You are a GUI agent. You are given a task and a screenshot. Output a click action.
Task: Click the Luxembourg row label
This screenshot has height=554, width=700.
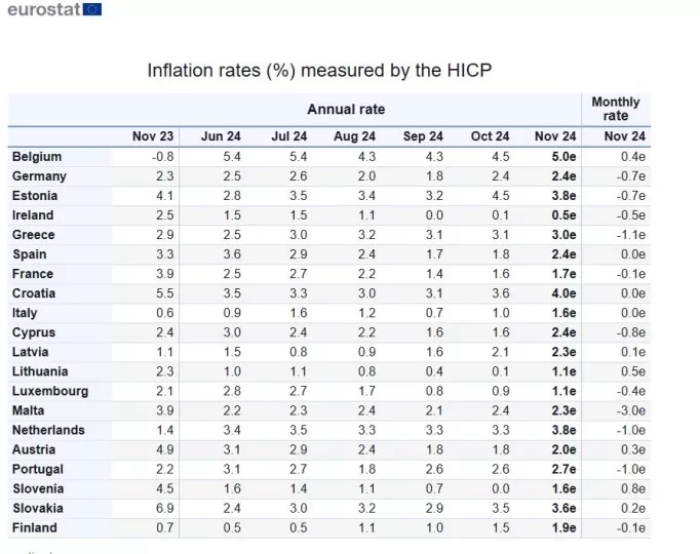pos(50,391)
